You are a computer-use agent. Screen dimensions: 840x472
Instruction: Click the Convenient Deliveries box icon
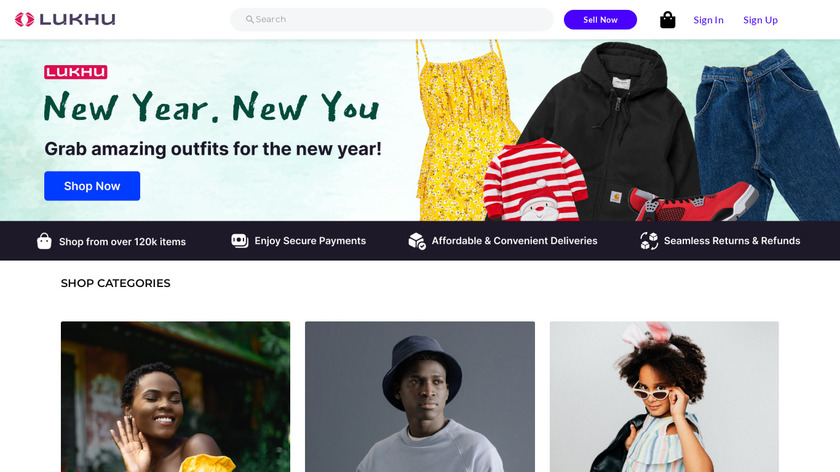[417, 241]
